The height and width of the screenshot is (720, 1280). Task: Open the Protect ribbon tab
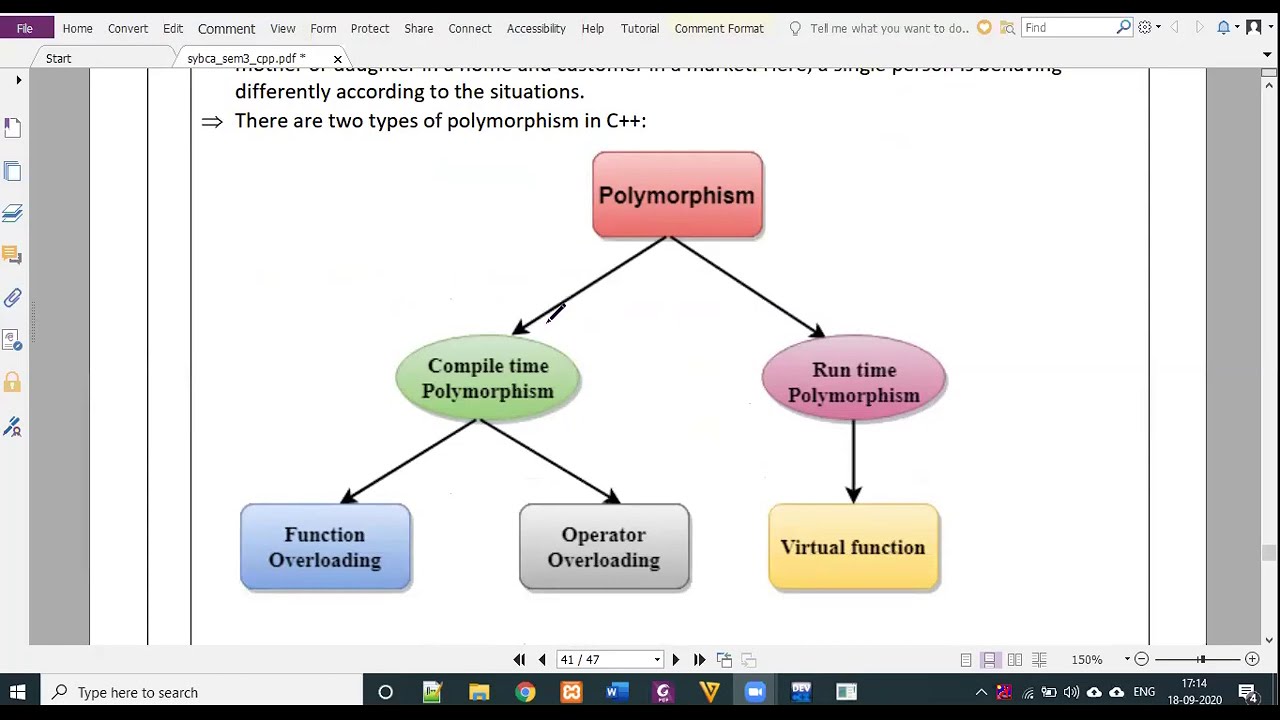coord(370,28)
